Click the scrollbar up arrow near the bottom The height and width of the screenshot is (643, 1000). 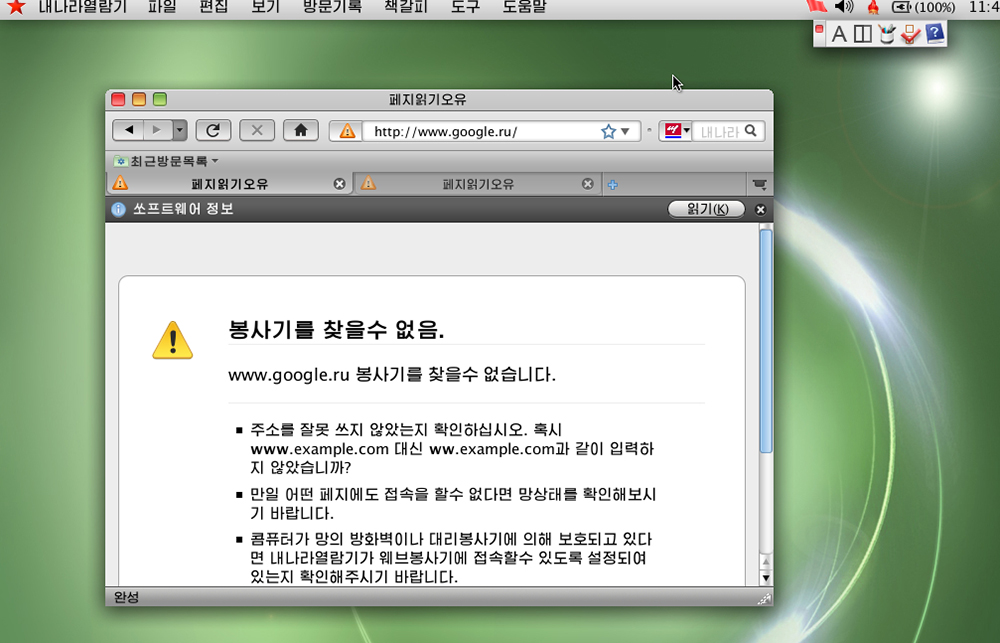[766, 562]
